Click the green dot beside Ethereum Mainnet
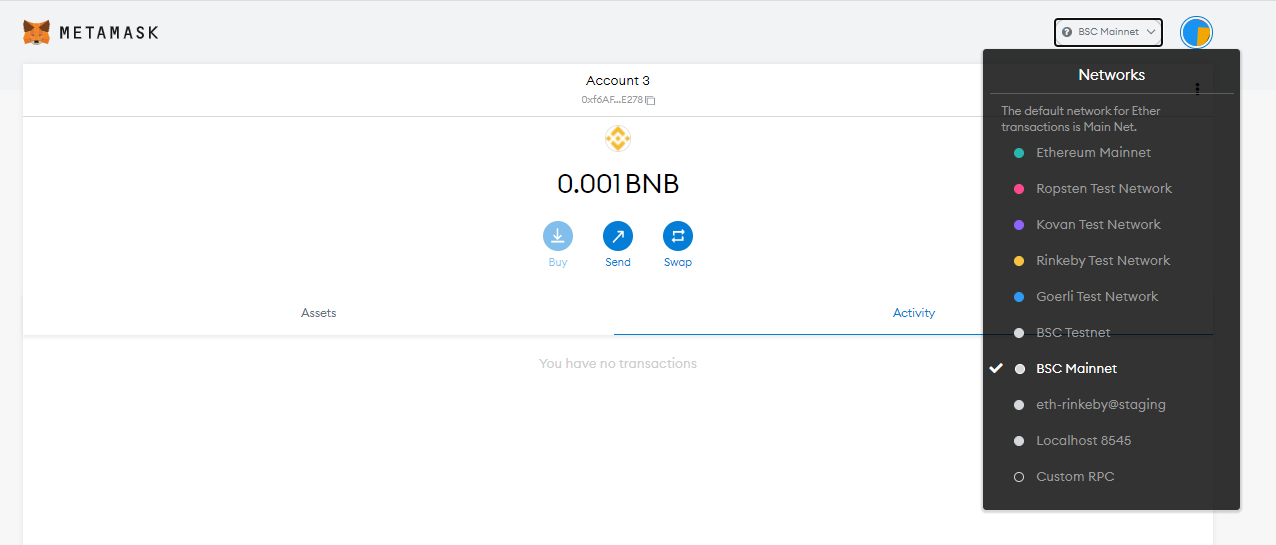The width and height of the screenshot is (1276, 545). (1019, 153)
